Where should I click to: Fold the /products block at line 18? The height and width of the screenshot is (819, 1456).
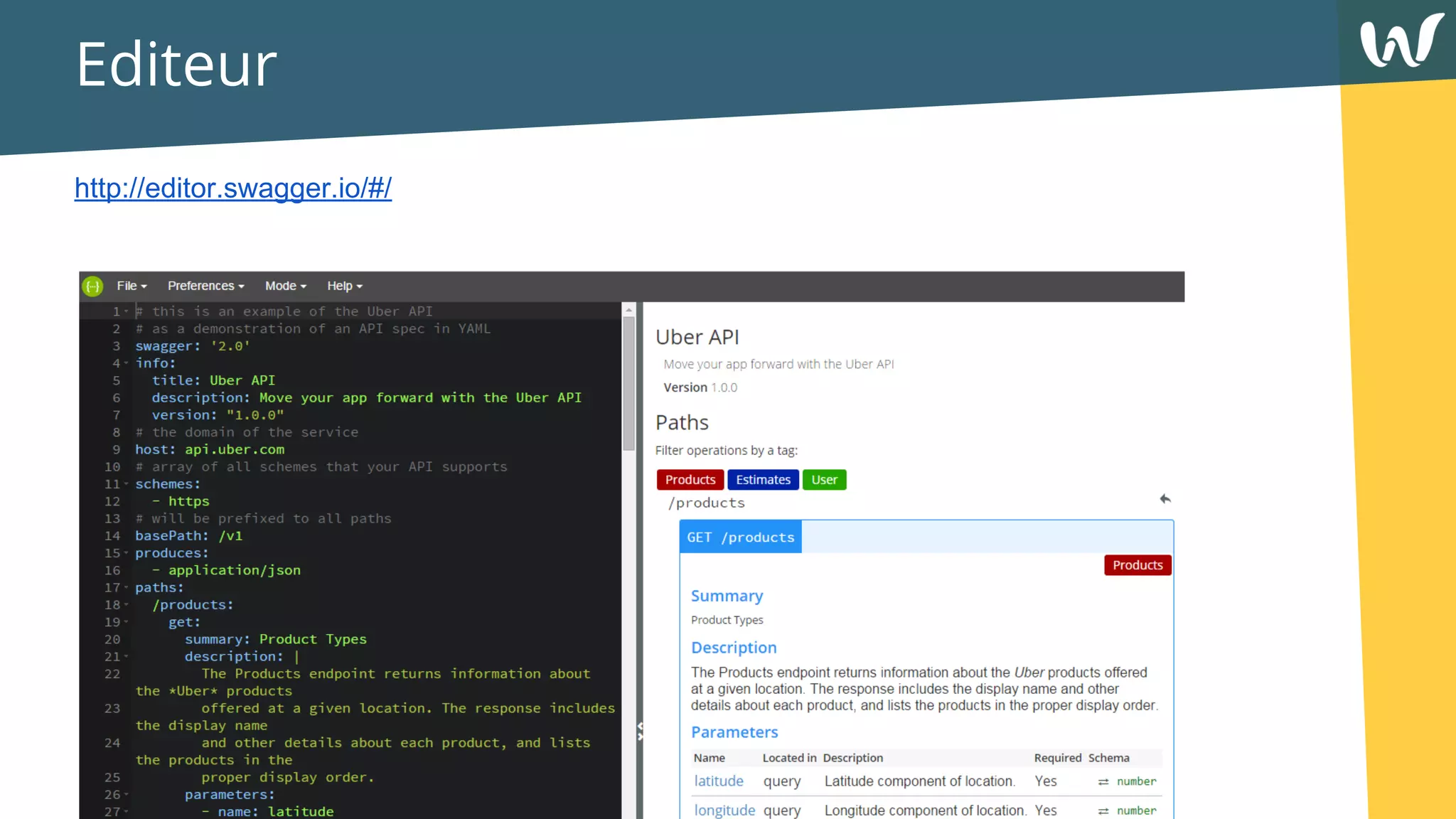(127, 605)
